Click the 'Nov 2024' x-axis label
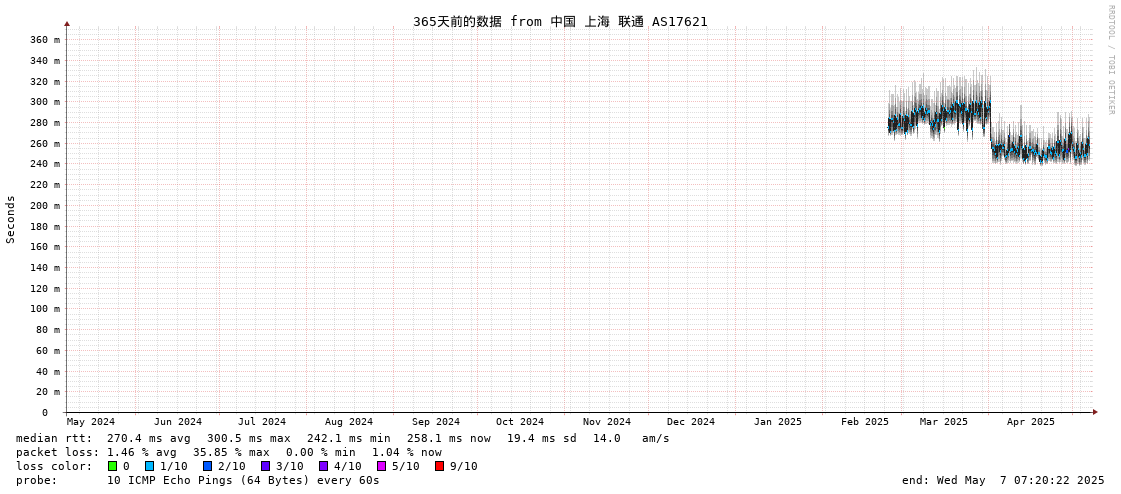 point(607,422)
